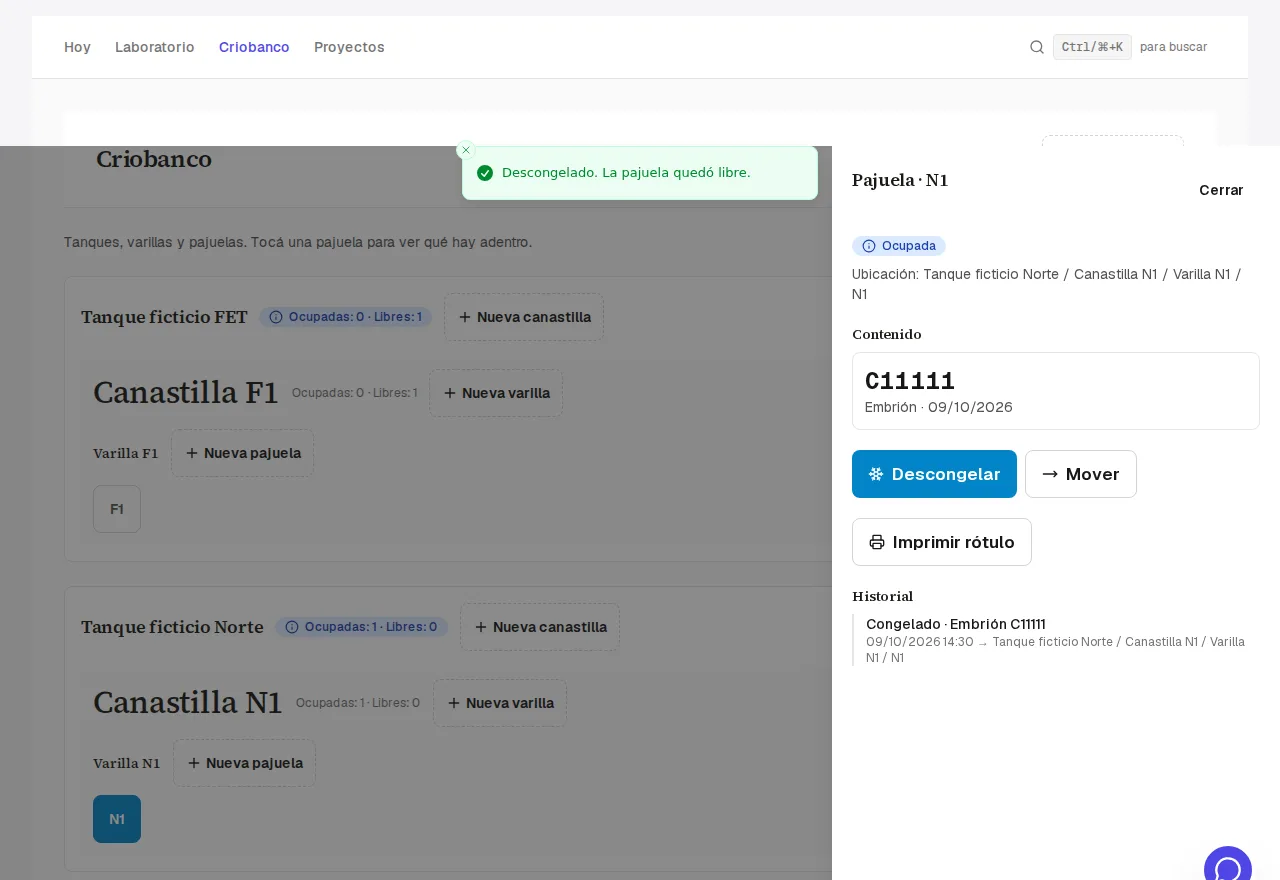Switch to the Laboratorio tab
Image resolution: width=1280 pixels, height=880 pixels.
click(155, 47)
